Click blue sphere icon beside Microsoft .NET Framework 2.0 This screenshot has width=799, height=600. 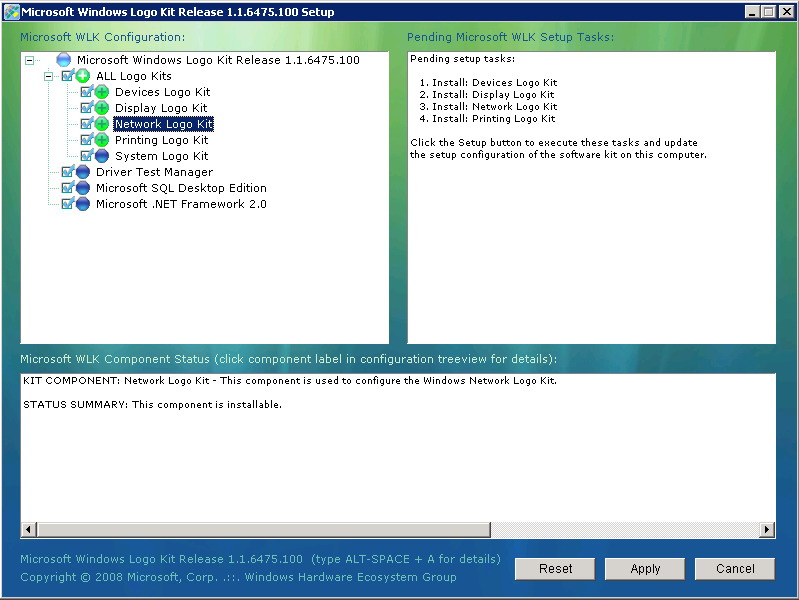(x=83, y=204)
